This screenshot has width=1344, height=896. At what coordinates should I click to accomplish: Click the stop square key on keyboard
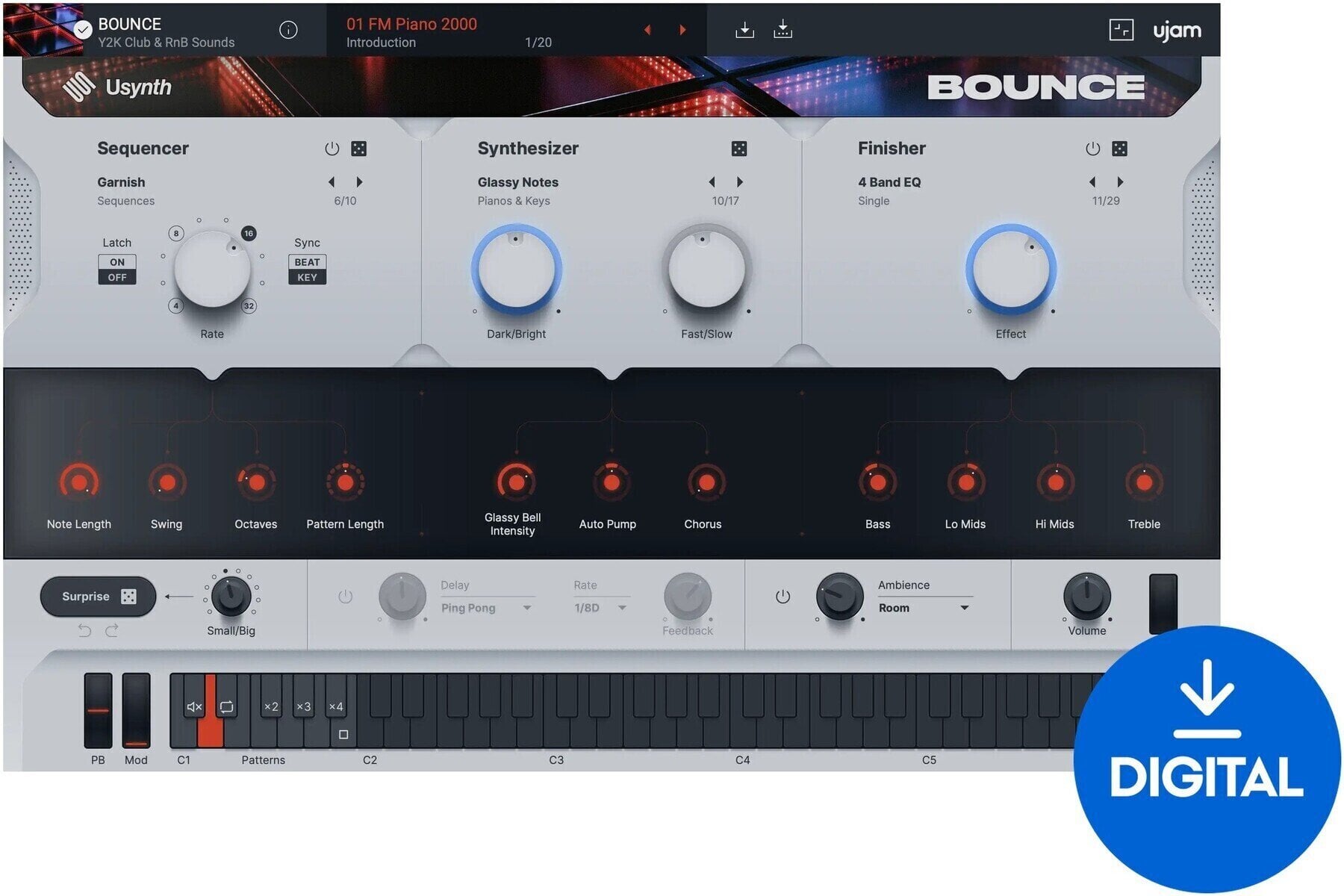[343, 735]
